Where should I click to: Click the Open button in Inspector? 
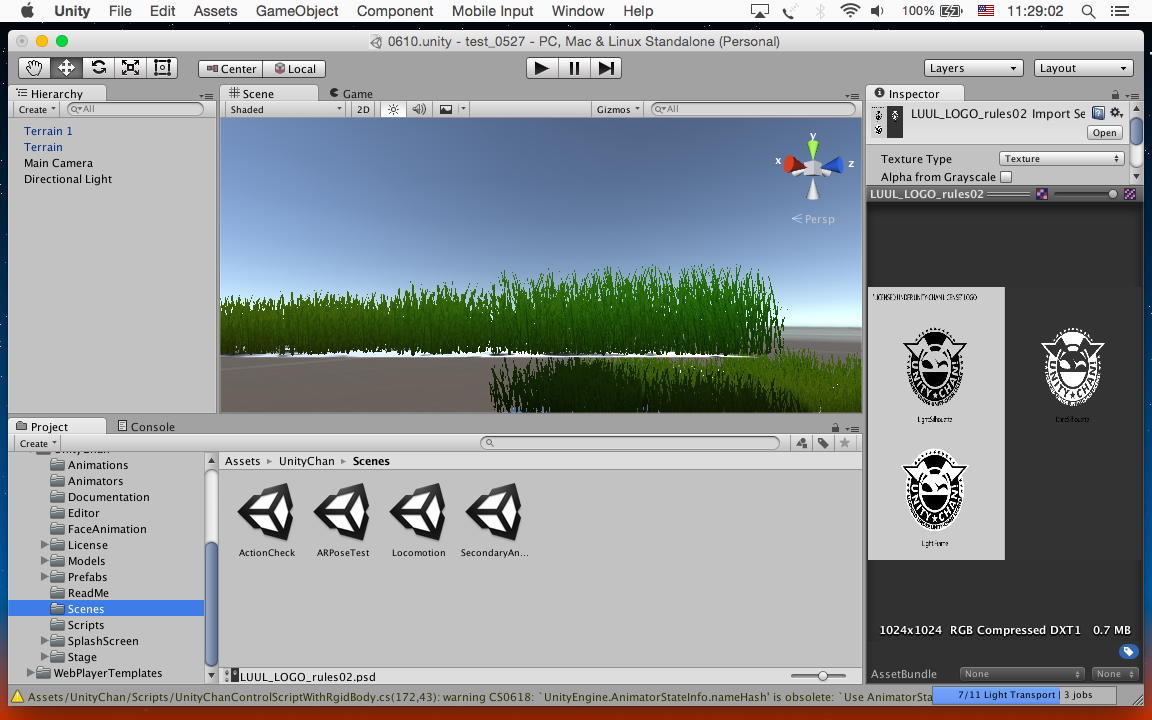[1104, 133]
